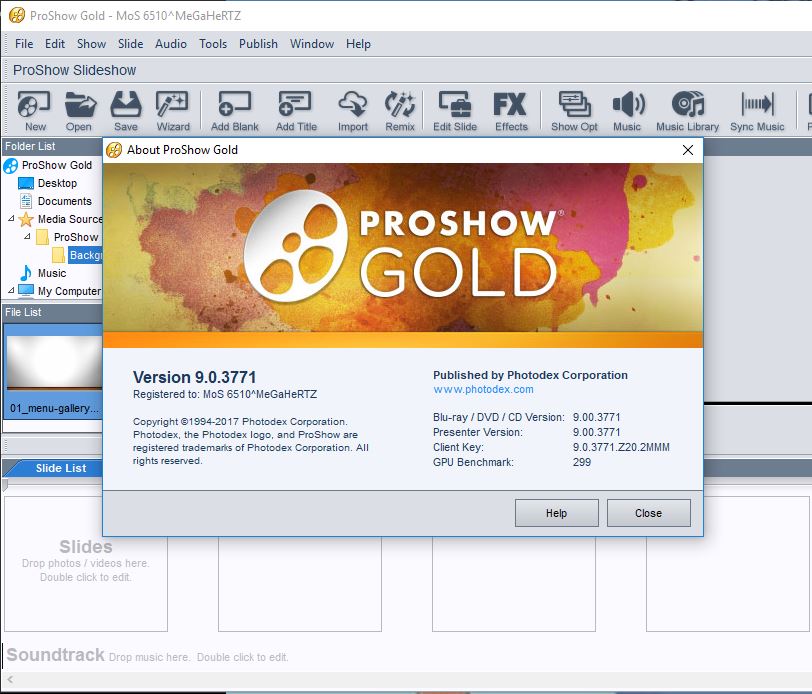Click the GPU Benchmark value 299

point(582,462)
